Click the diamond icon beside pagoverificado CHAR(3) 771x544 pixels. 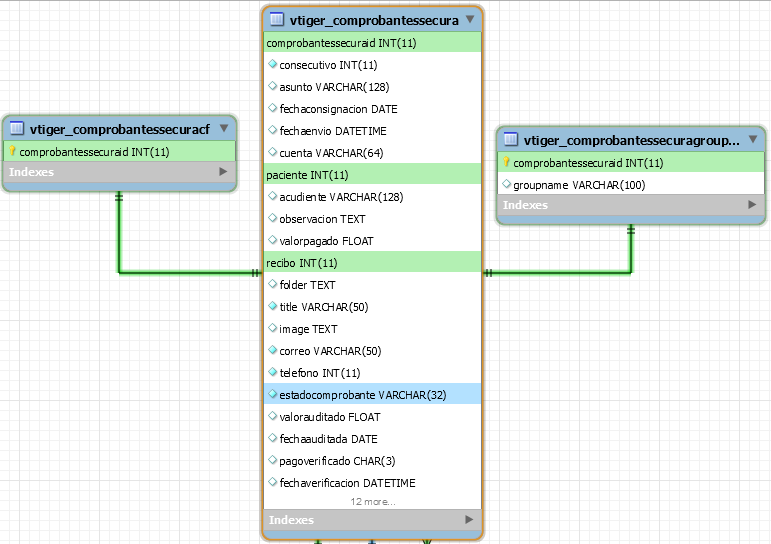(x=272, y=460)
